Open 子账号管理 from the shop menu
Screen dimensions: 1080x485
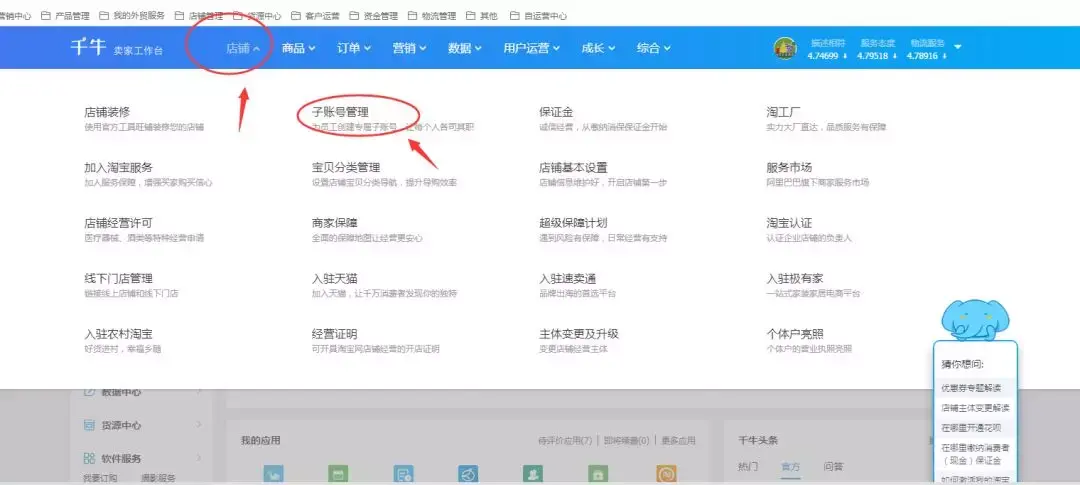coord(340,112)
